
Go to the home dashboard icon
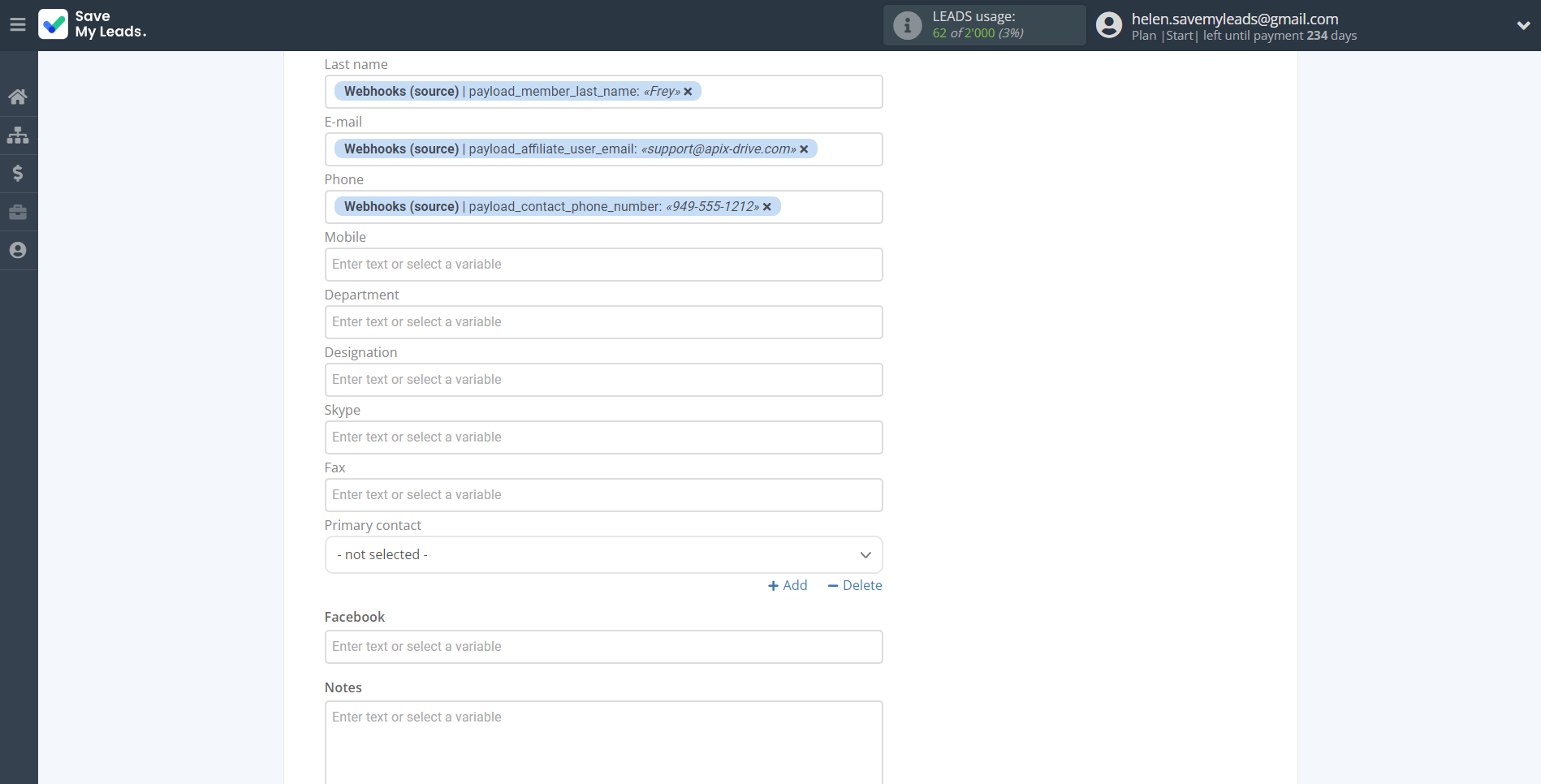(x=18, y=97)
